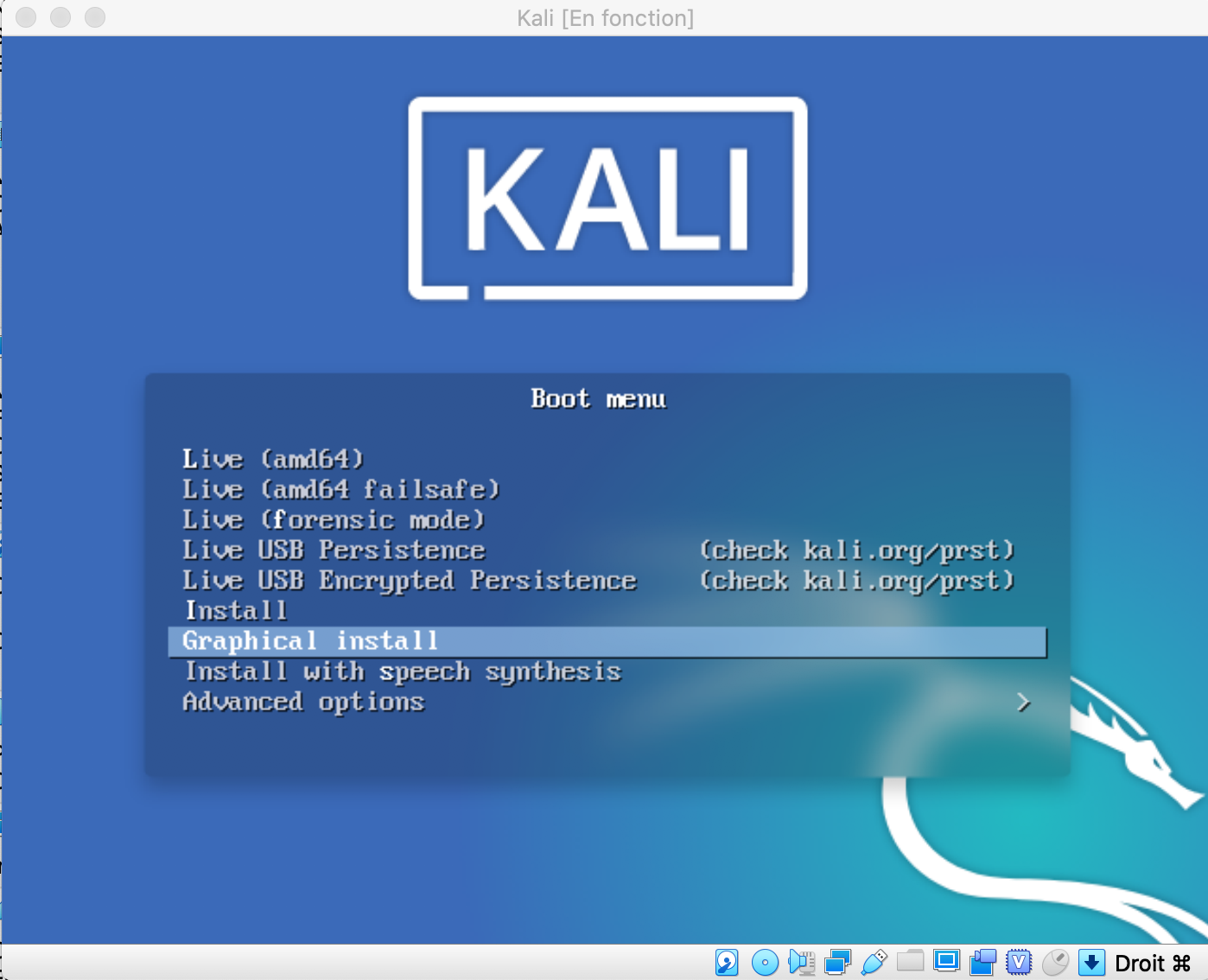Click the mouse integration indicator
This screenshot has width=1208, height=980.
tap(1055, 962)
